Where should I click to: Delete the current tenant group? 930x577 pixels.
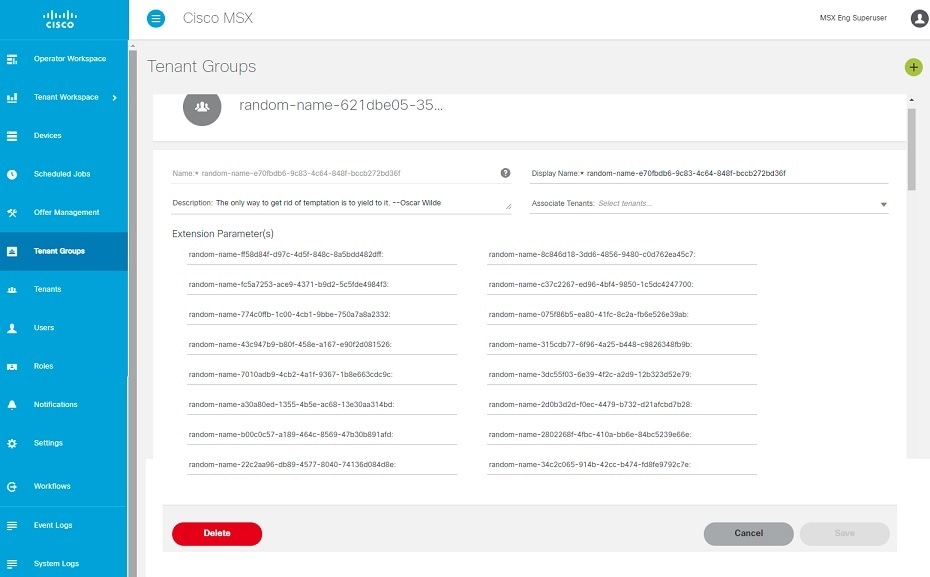tap(217, 533)
